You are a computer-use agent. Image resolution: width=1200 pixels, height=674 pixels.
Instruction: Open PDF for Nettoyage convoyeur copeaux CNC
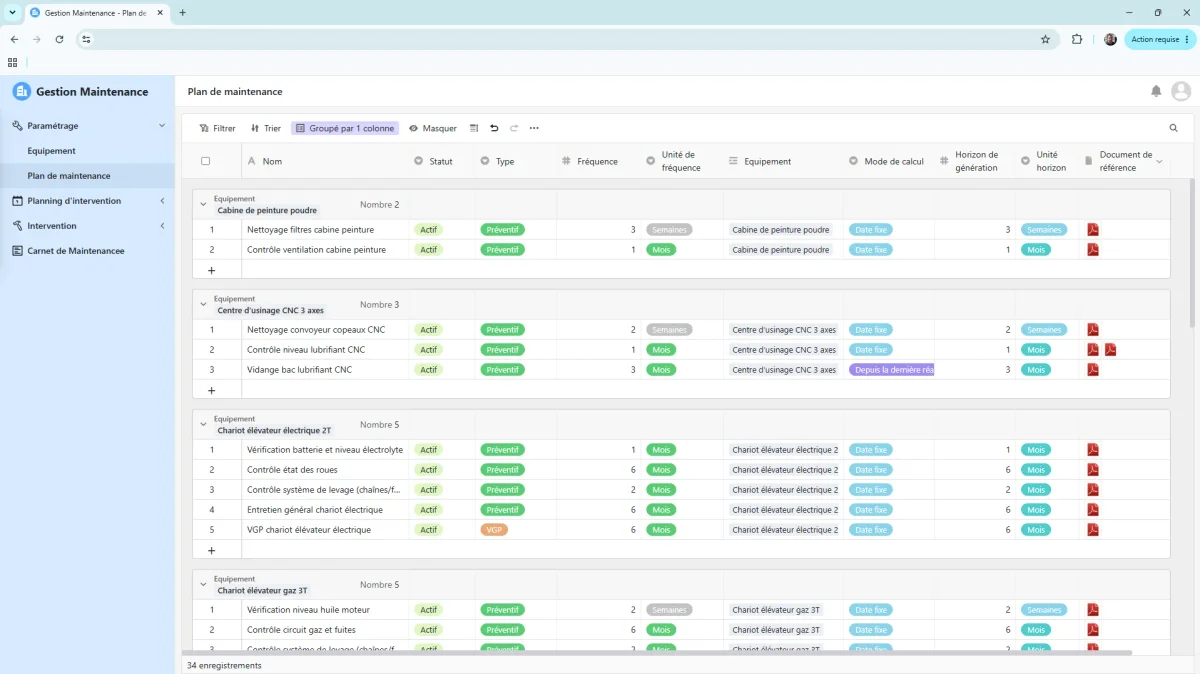tap(1093, 330)
